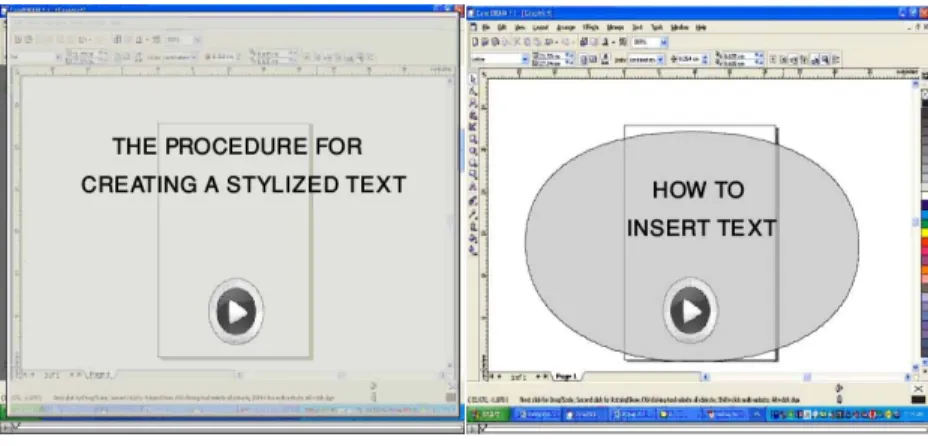Play the 'How to Insert Text' video
The width and height of the screenshot is (928, 446).
[x=690, y=311]
